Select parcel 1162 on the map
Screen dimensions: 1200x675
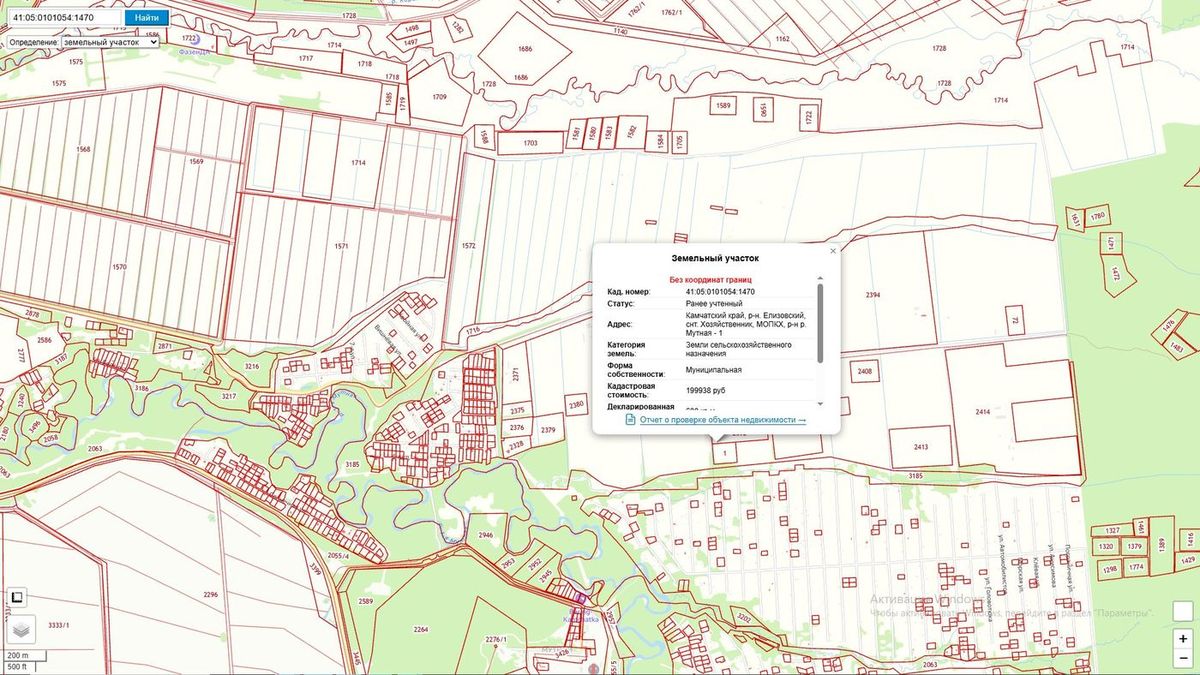782,39
